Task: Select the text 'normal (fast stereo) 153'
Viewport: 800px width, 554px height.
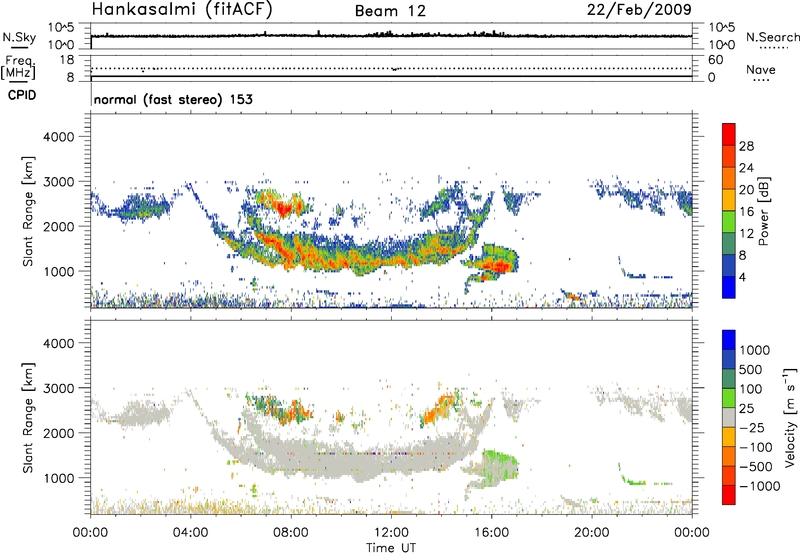Action: point(173,99)
